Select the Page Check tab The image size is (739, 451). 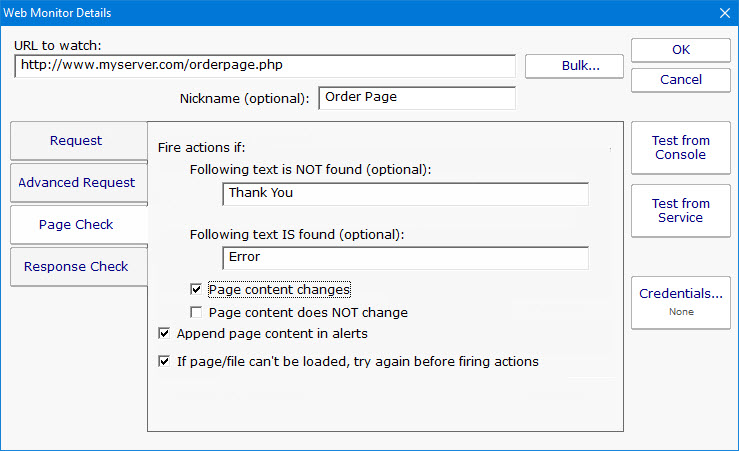click(x=76, y=225)
